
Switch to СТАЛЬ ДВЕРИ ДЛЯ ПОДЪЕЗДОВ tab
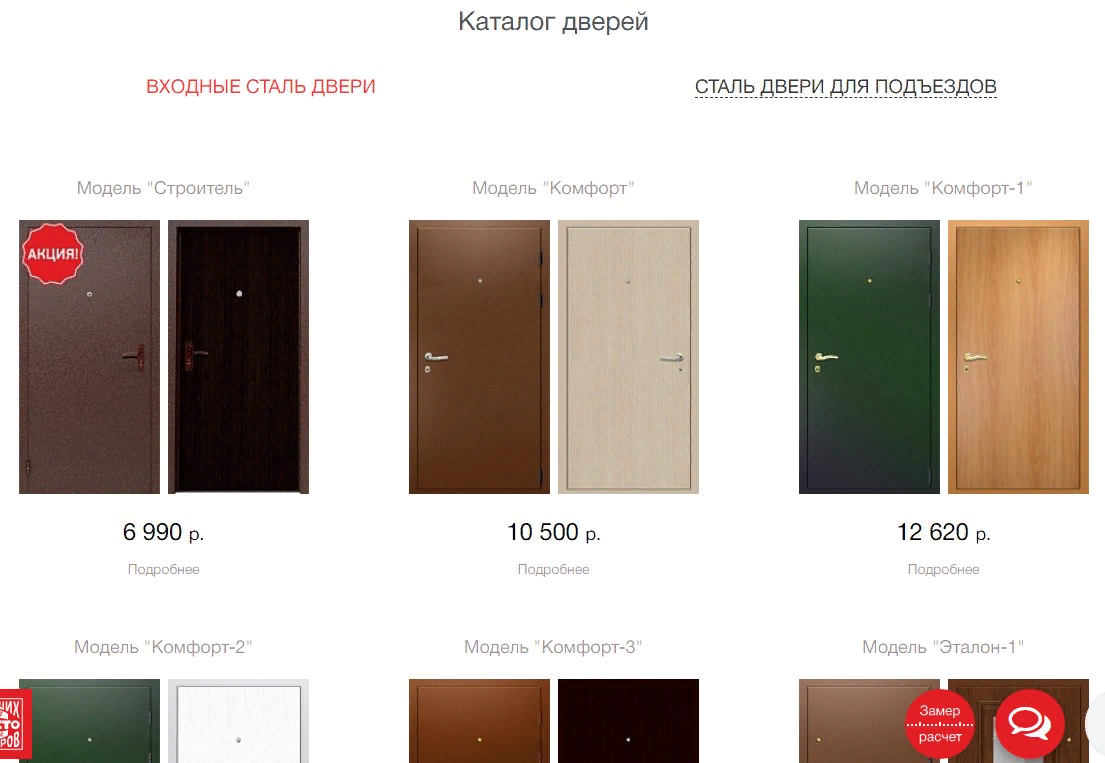846,87
